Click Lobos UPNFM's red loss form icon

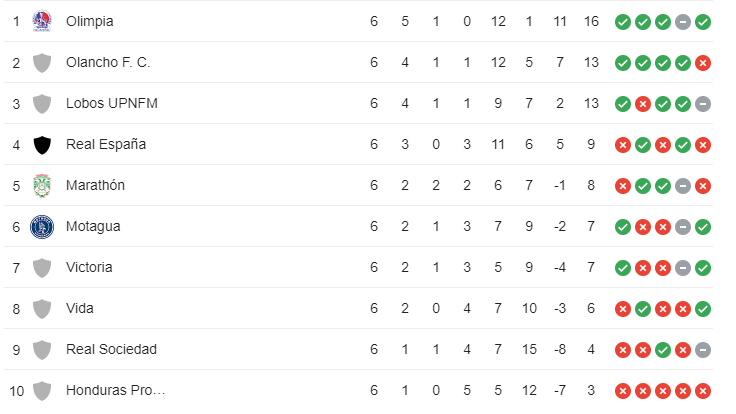643,104
